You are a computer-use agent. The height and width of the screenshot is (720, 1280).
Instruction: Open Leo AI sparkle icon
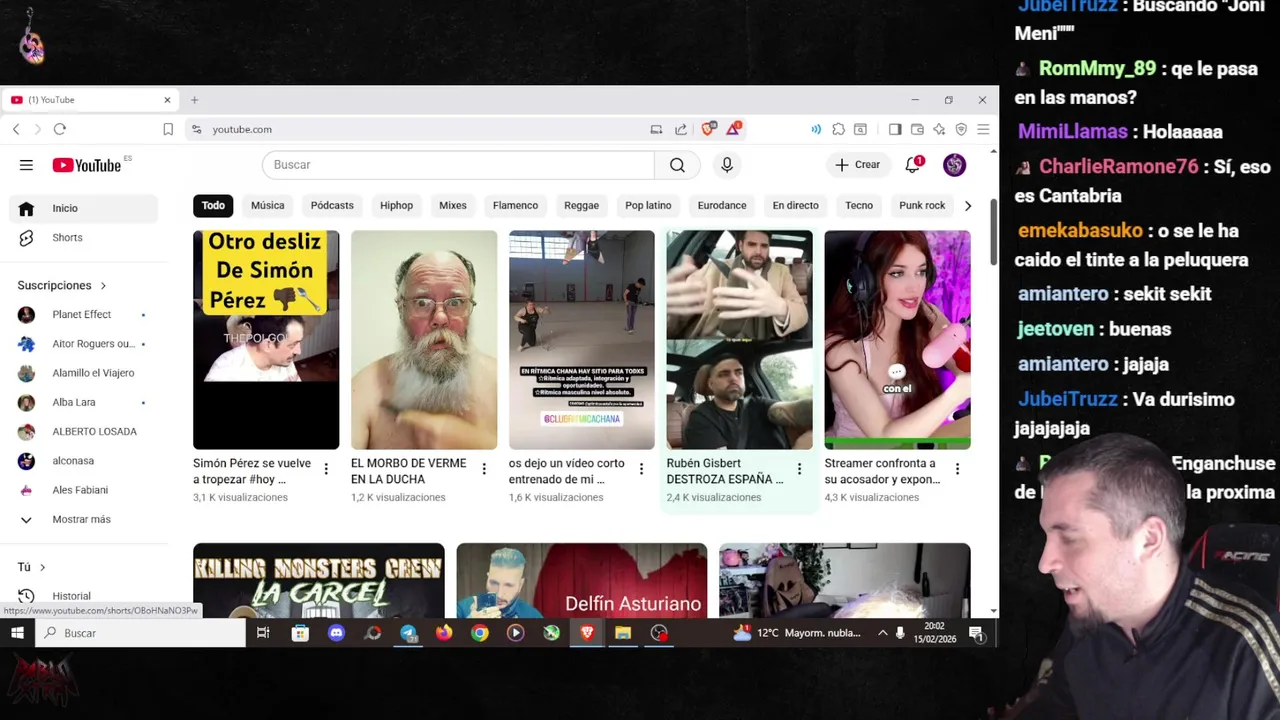pos(939,129)
